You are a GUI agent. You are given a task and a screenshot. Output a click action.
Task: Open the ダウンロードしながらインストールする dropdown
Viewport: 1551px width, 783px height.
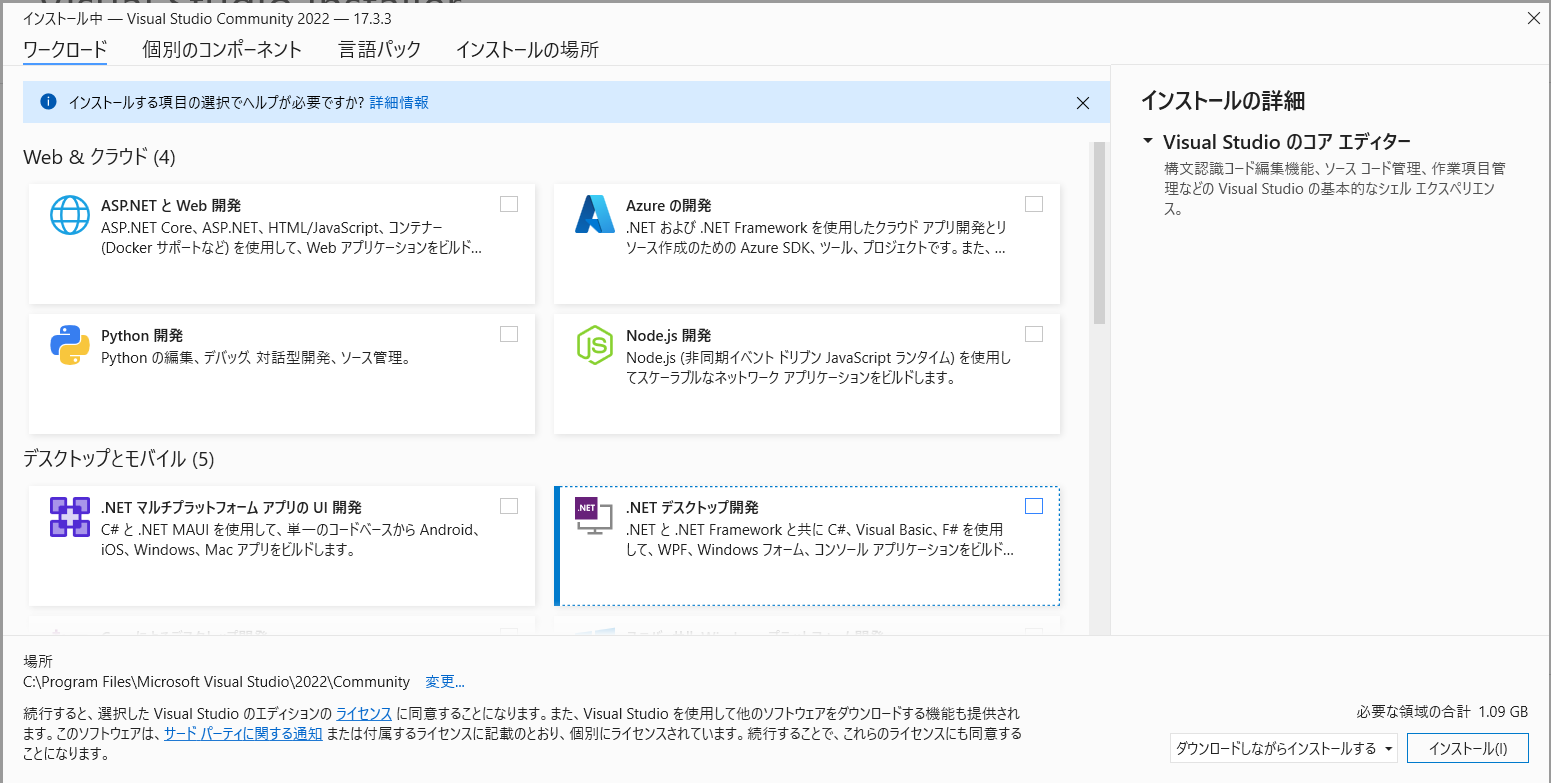pos(1284,748)
